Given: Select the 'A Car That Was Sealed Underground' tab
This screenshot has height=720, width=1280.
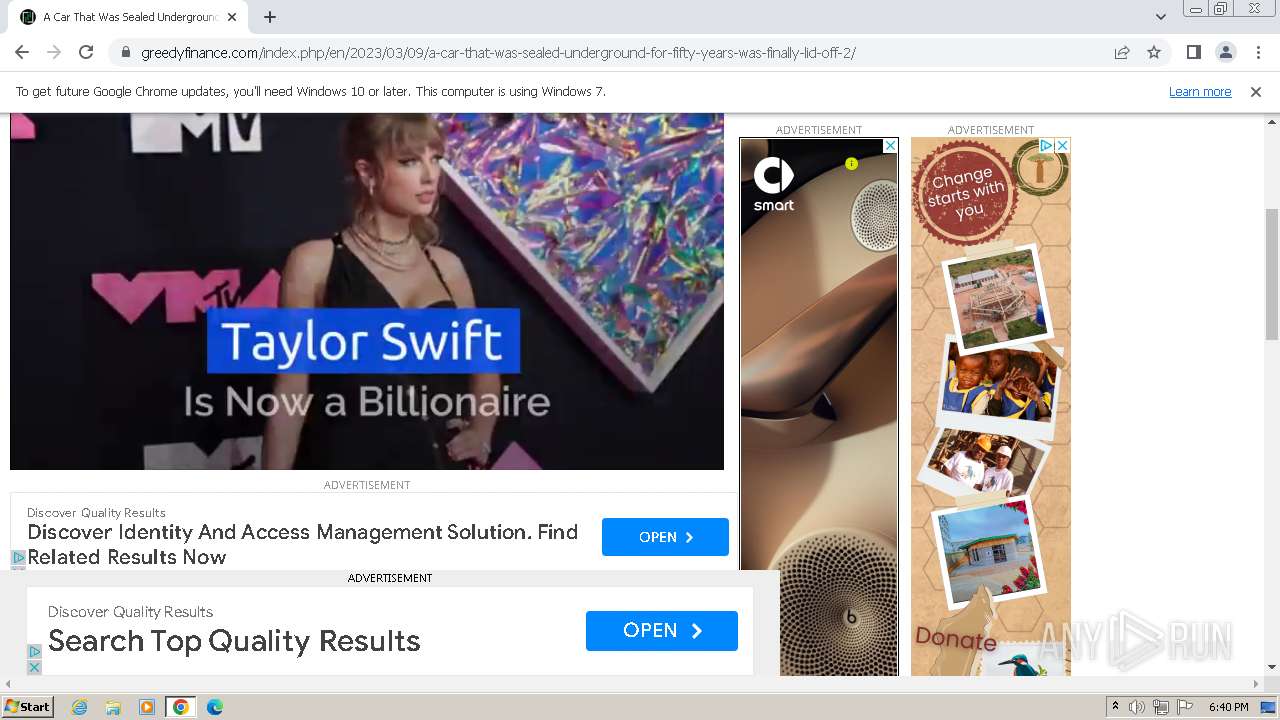Looking at the screenshot, I should [130, 17].
